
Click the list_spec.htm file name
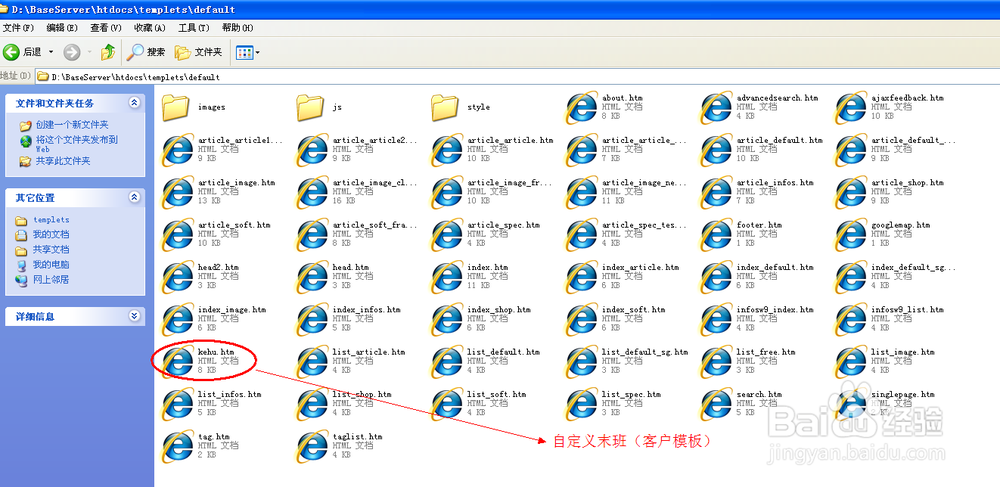[631, 395]
